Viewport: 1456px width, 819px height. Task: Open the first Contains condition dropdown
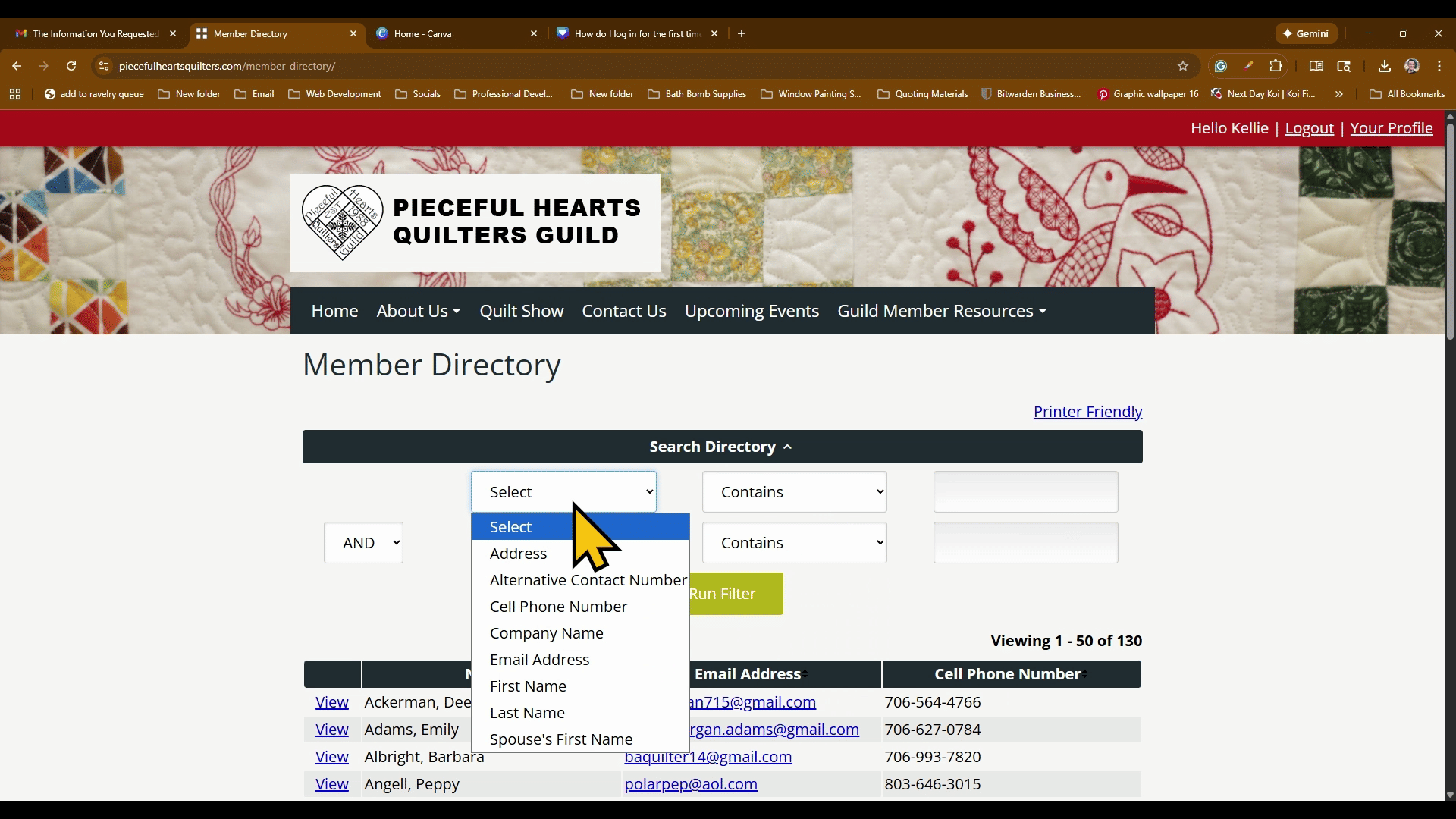tap(794, 492)
